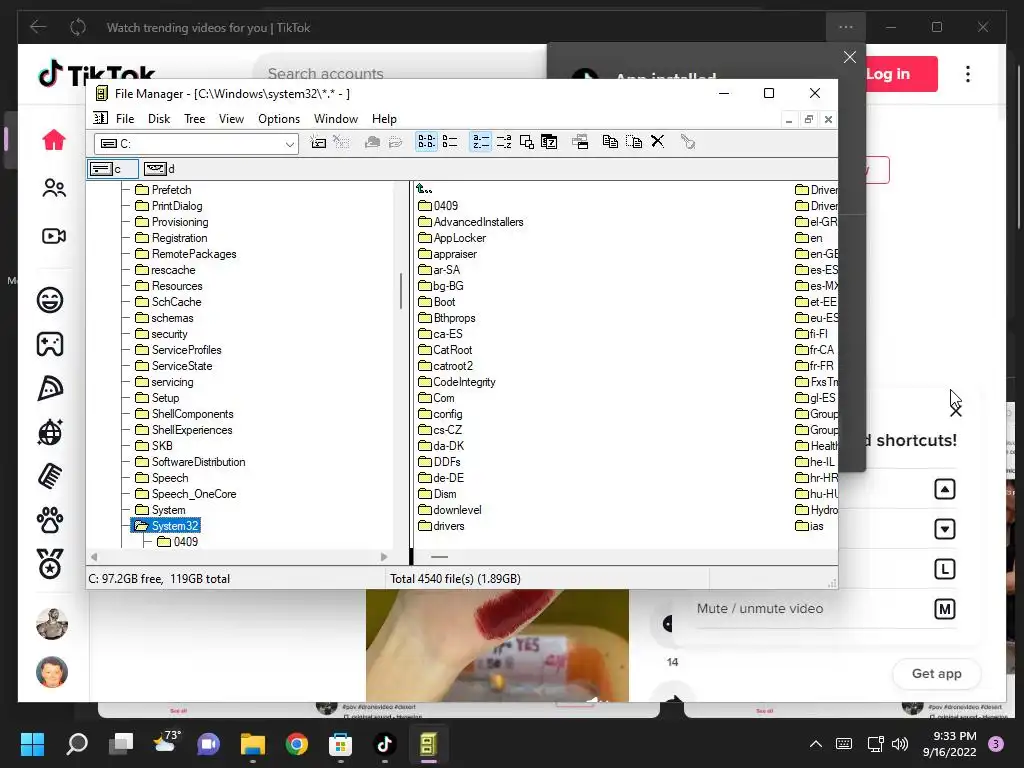Click the TikTok comedy smiley face icon
Viewport: 1024px width, 768px height.
(x=50, y=300)
